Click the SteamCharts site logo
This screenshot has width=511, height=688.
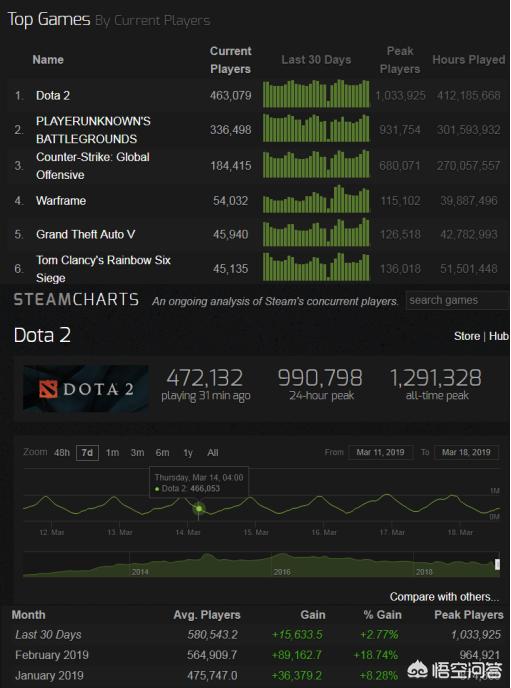[76, 300]
